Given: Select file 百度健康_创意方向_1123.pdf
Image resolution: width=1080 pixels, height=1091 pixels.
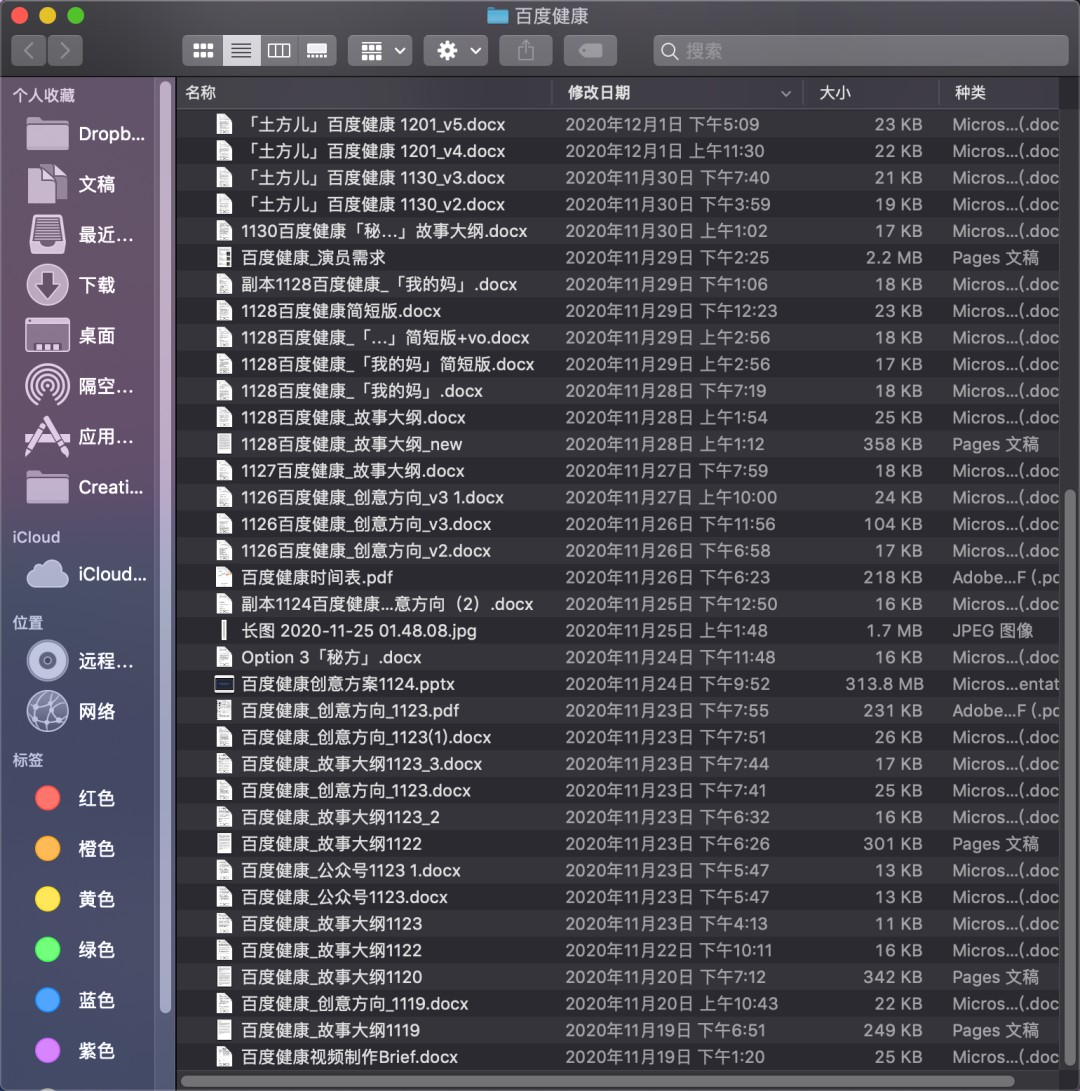Looking at the screenshot, I should click(x=618, y=710).
